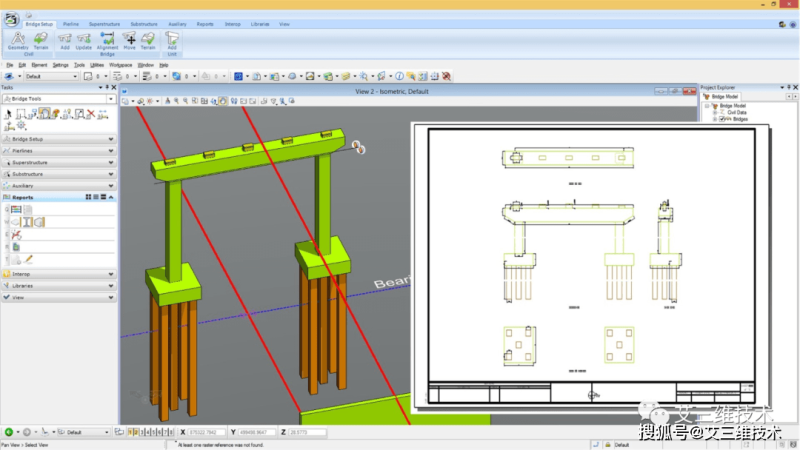Select the Element Selection arrow tool

coord(8,114)
